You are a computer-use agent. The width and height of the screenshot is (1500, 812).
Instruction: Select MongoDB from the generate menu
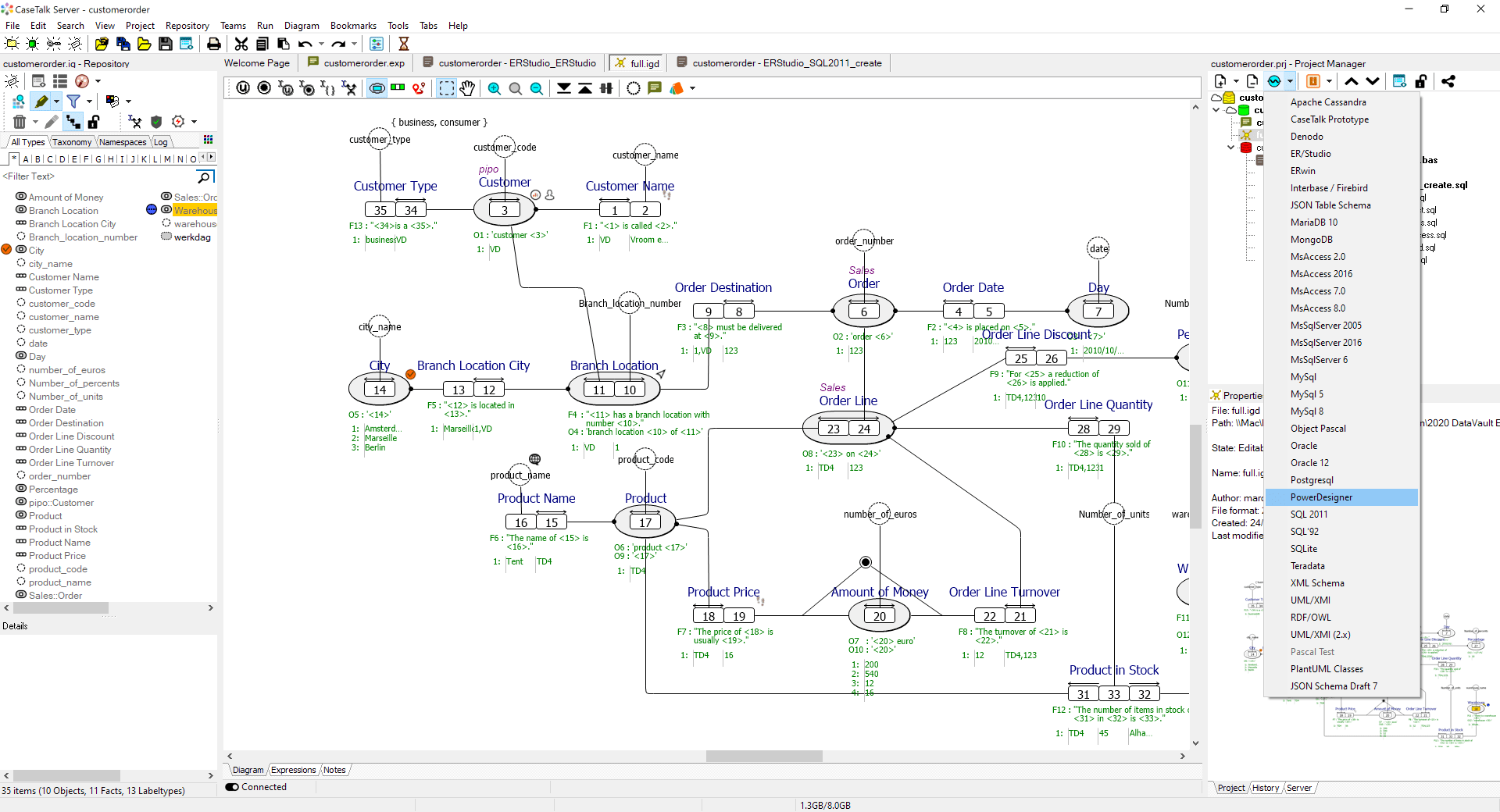1341,240
